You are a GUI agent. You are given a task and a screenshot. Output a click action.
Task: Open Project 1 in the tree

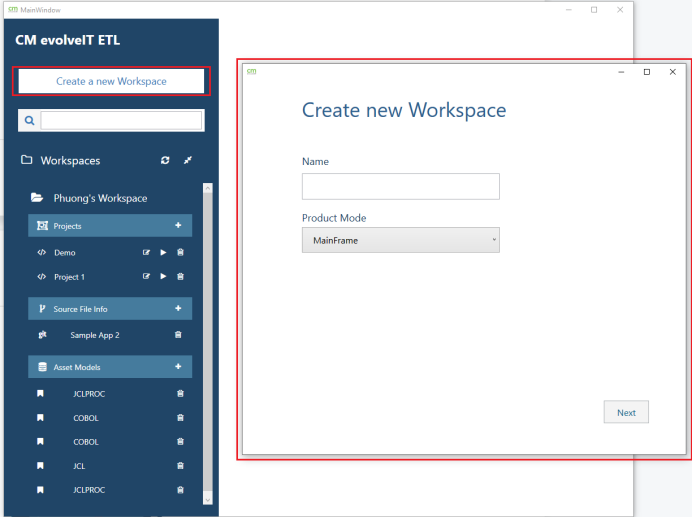point(69,277)
